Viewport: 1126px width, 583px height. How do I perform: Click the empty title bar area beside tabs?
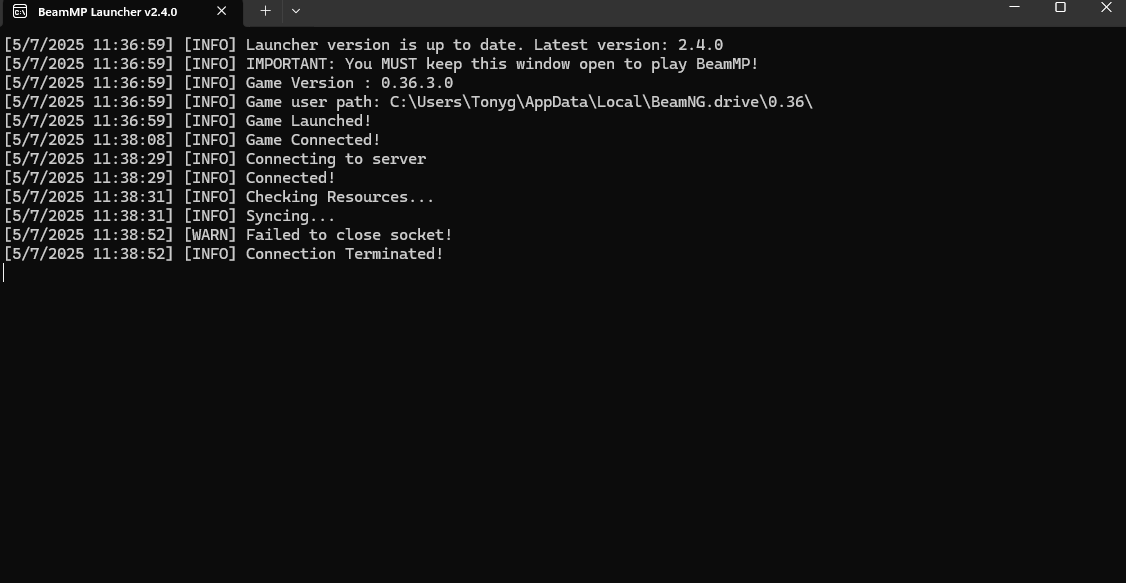(646, 12)
